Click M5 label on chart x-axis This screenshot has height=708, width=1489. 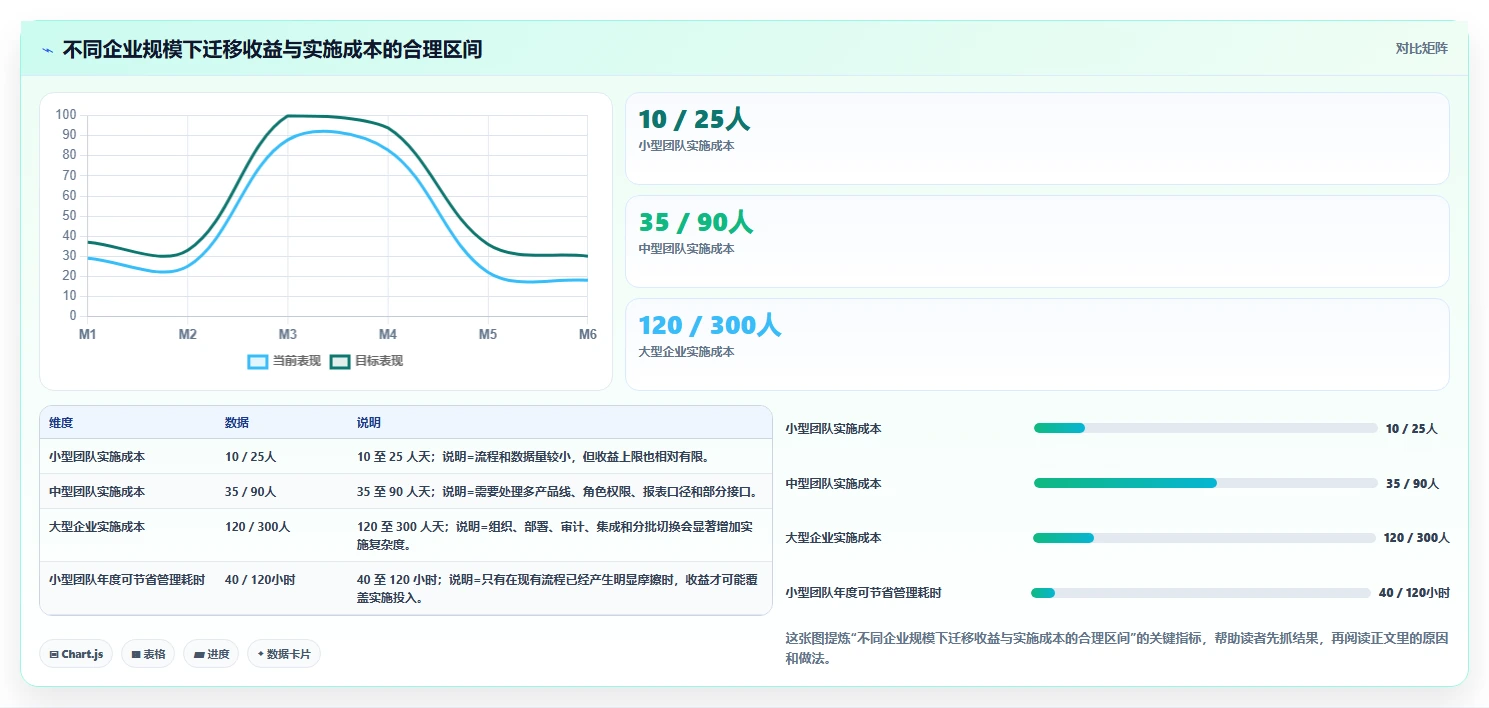[x=488, y=334]
